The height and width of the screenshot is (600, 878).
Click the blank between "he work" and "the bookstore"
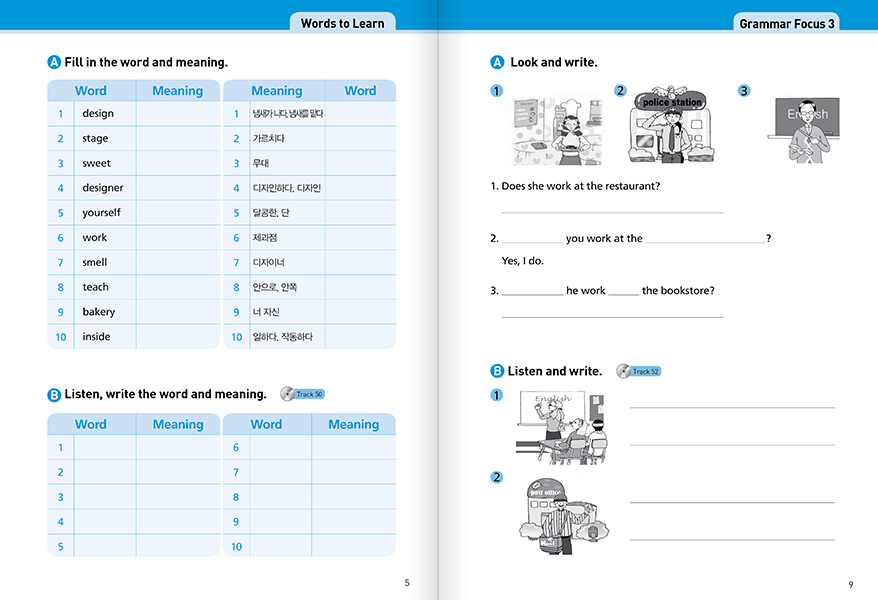[x=623, y=292]
